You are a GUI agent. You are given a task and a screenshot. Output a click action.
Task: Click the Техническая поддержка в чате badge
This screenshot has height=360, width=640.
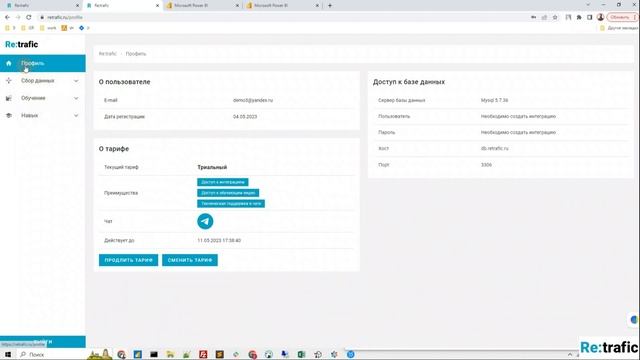click(x=231, y=203)
